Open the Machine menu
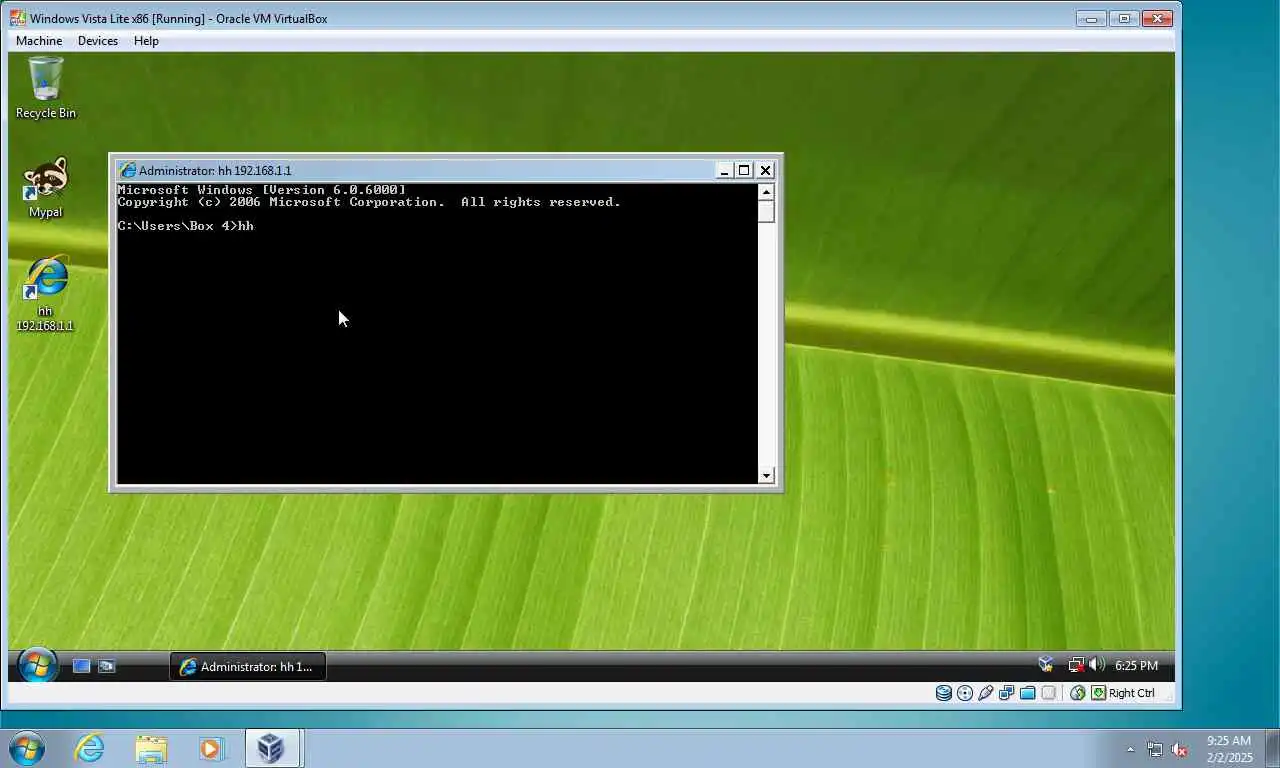This screenshot has height=768, width=1280. (39, 41)
